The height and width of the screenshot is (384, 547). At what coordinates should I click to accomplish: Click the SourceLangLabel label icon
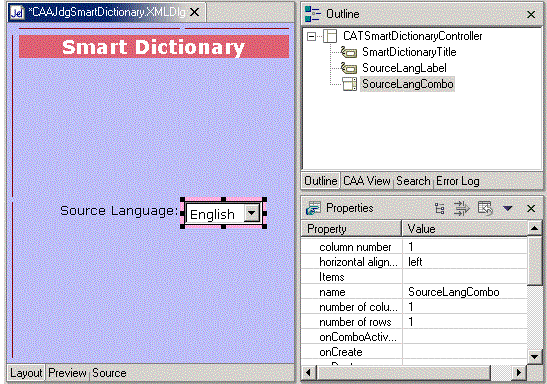349,68
